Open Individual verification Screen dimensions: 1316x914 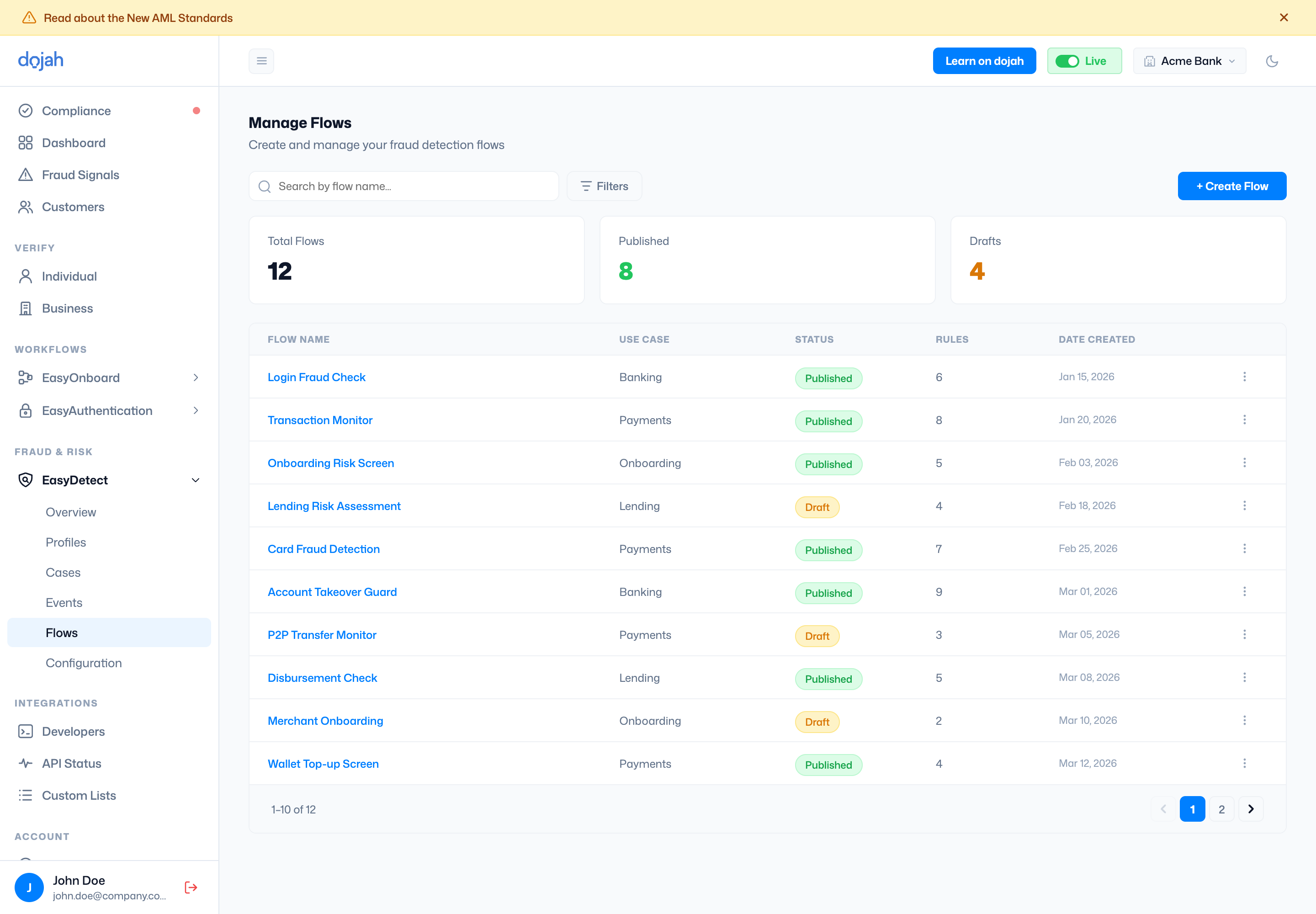pos(109,276)
